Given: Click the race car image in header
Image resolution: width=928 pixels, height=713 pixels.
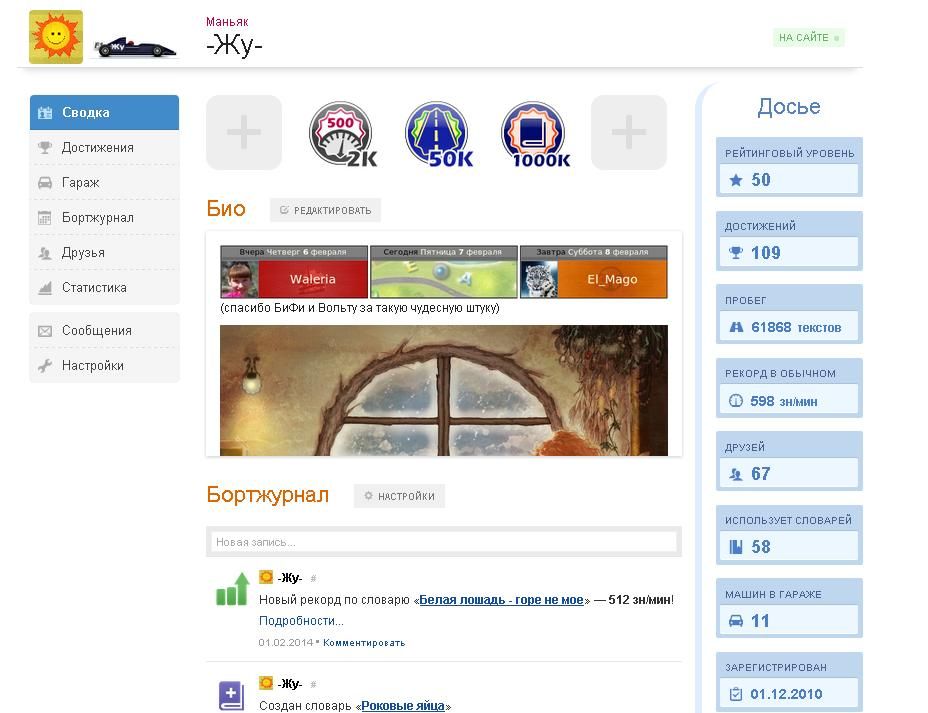Looking at the screenshot, I should click(x=134, y=47).
